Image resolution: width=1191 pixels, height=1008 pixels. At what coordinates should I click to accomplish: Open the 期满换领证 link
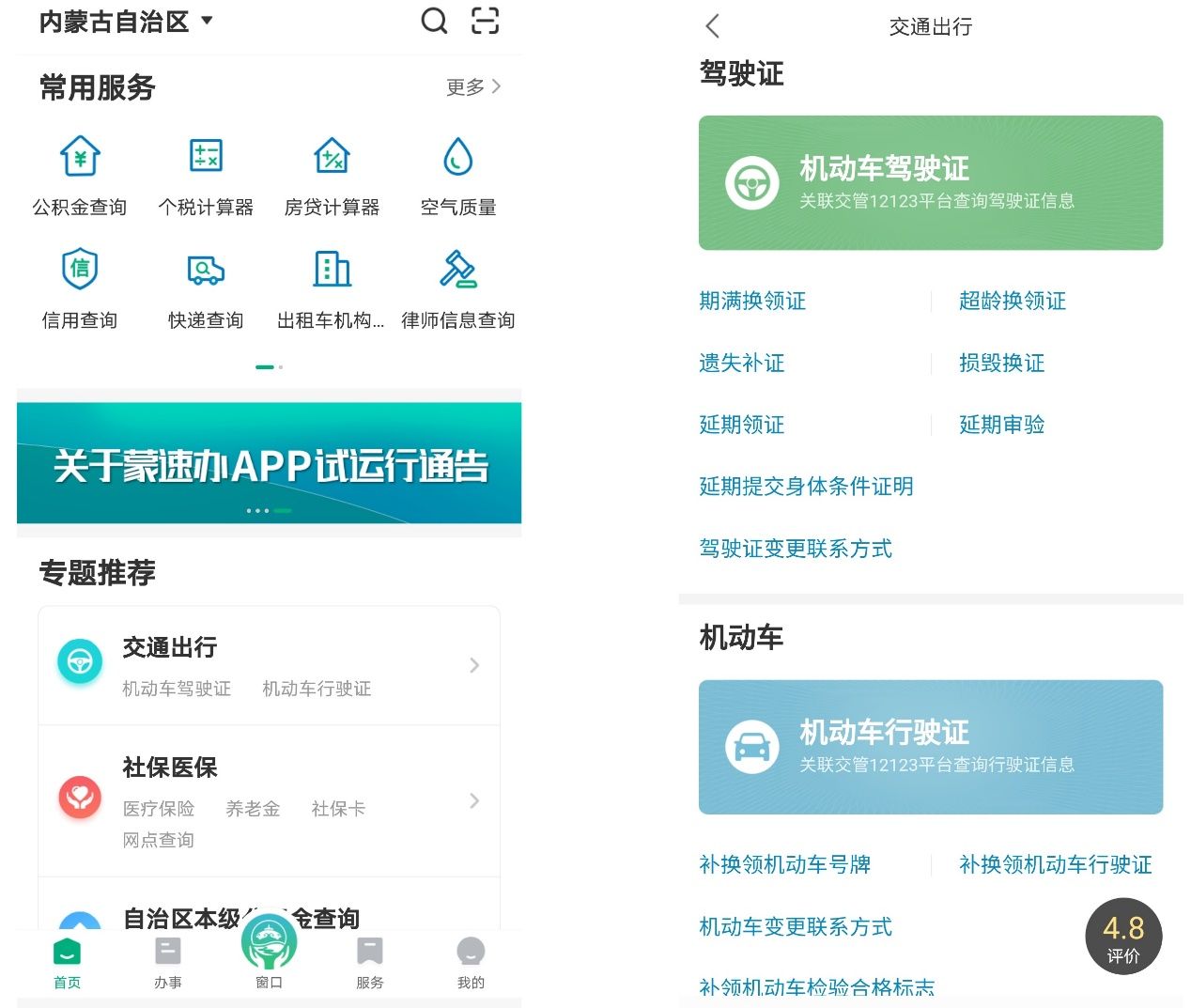752,301
